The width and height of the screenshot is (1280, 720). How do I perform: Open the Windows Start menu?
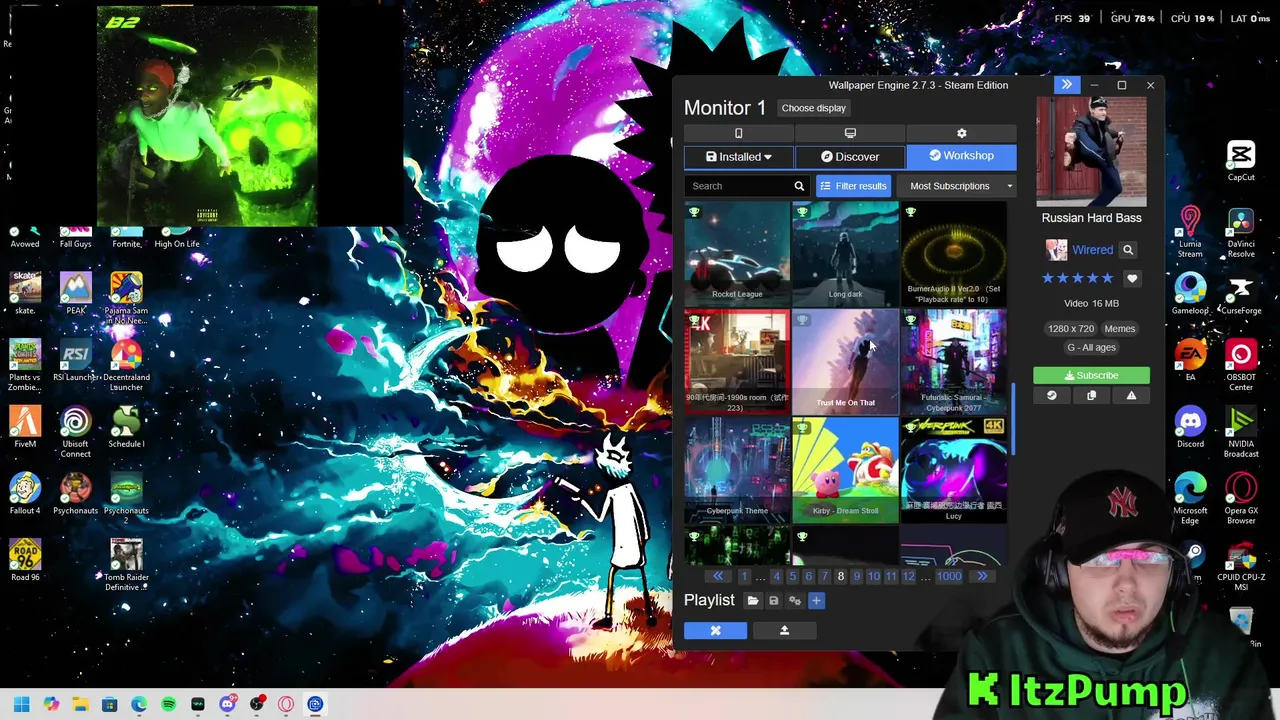pyautogui.click(x=22, y=704)
